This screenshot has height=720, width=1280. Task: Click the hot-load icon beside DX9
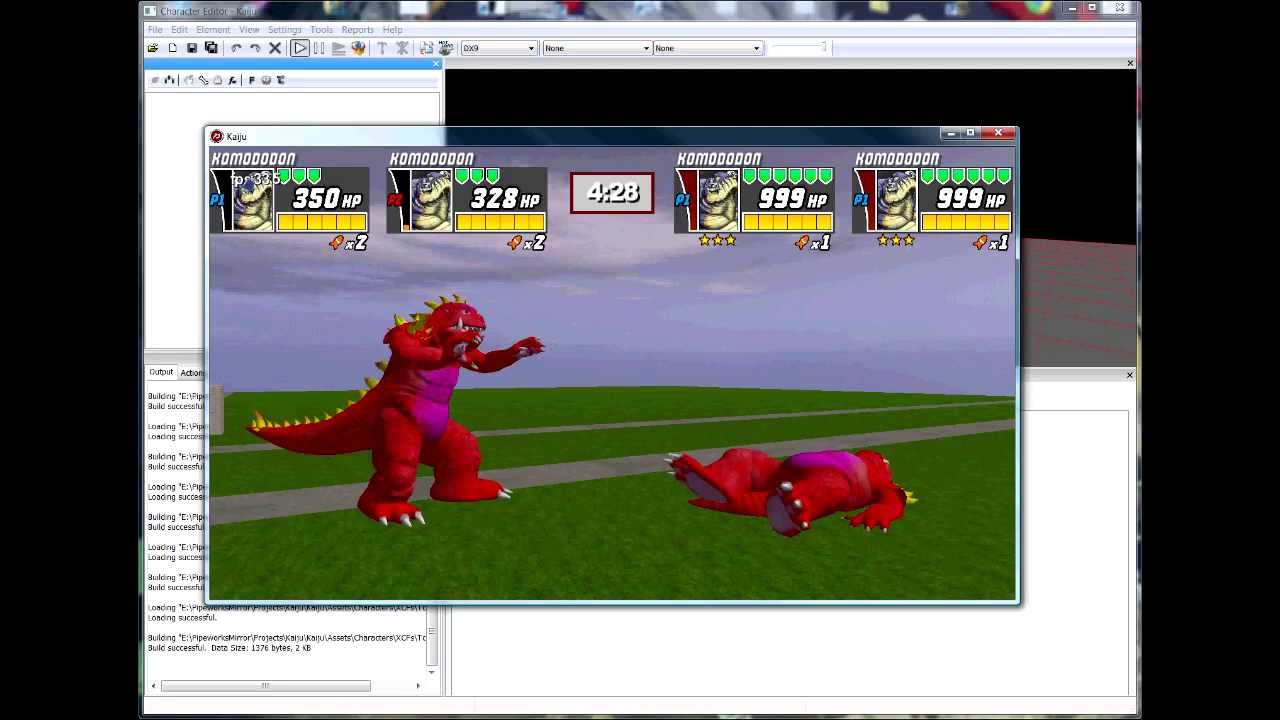[445, 48]
